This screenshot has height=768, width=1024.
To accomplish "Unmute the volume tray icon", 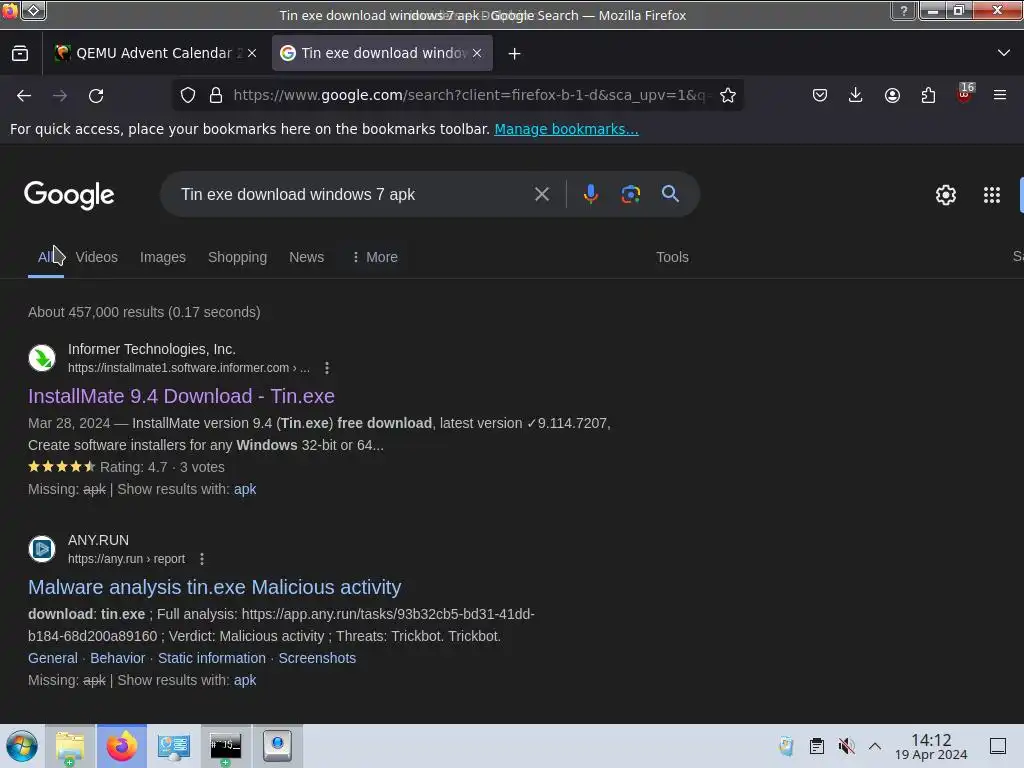I will click(x=846, y=746).
